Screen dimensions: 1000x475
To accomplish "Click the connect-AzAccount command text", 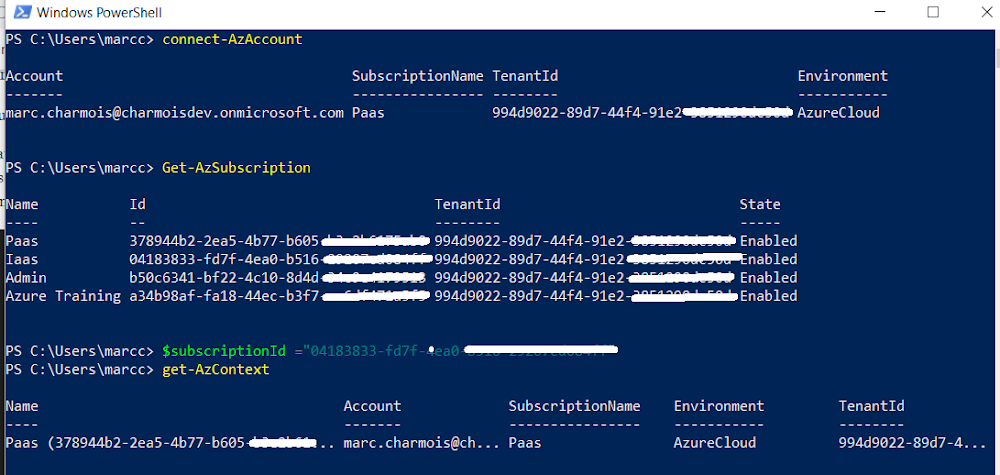I will tap(232, 40).
